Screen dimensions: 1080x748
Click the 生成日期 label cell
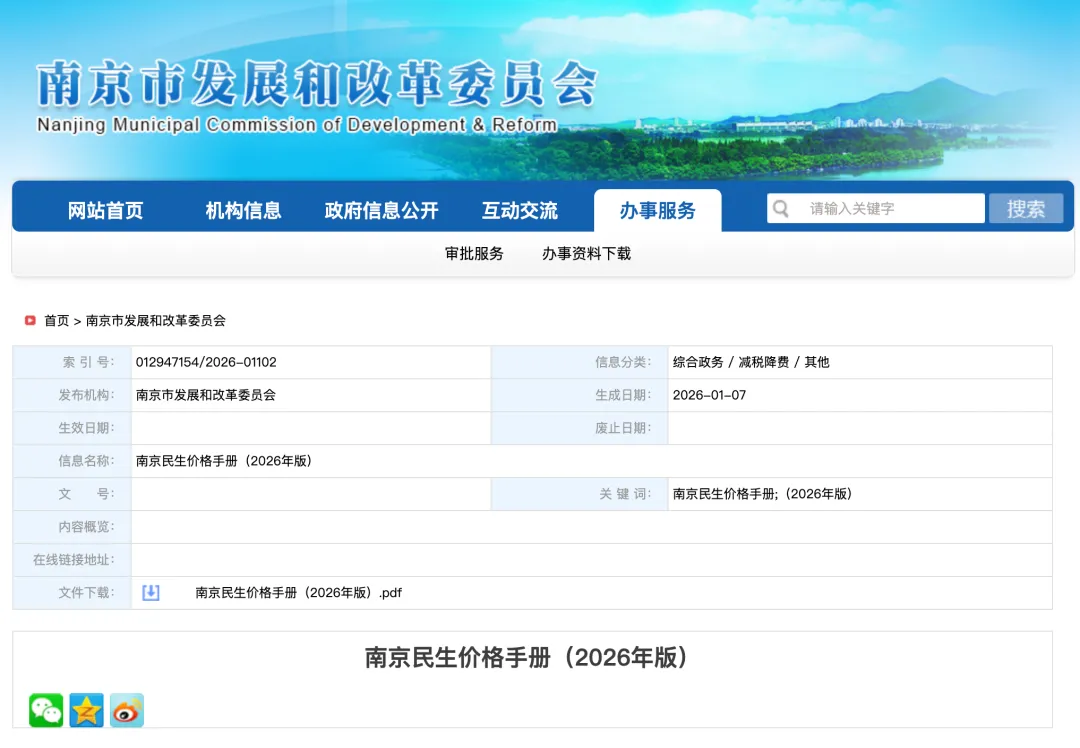click(580, 395)
